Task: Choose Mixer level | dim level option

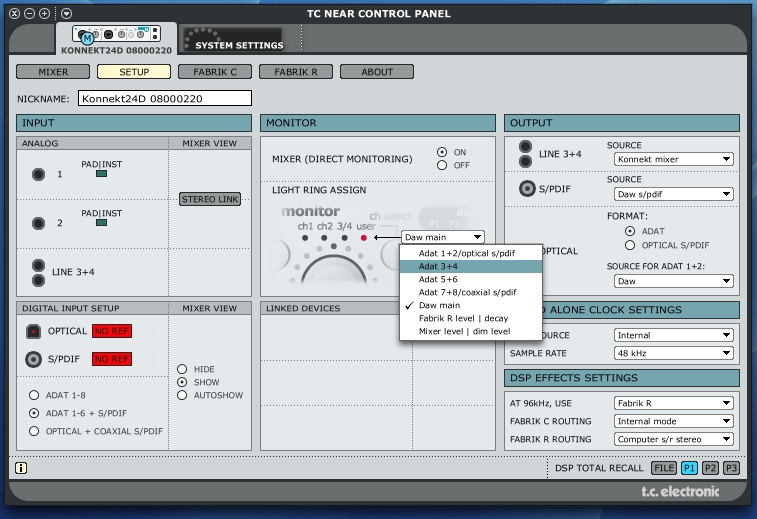Action: point(471,331)
